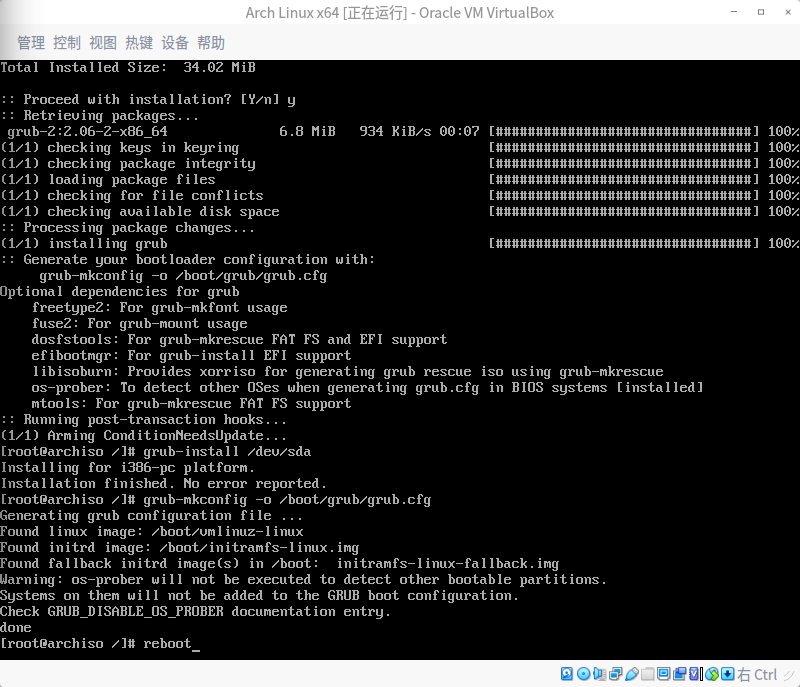Open the 视图 menu

[x=103, y=43]
